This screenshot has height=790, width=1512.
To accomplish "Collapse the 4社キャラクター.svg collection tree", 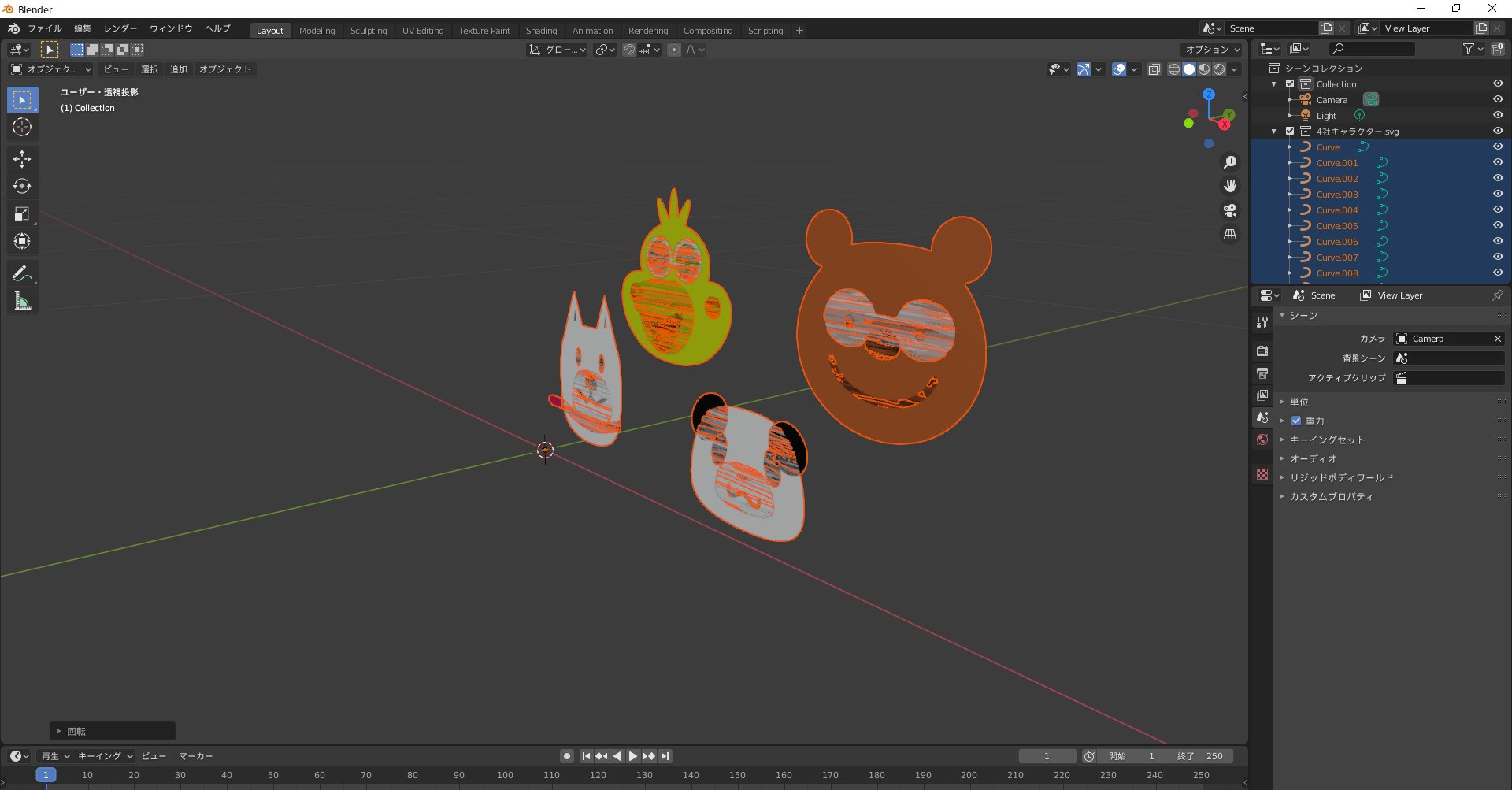I will 1274,131.
